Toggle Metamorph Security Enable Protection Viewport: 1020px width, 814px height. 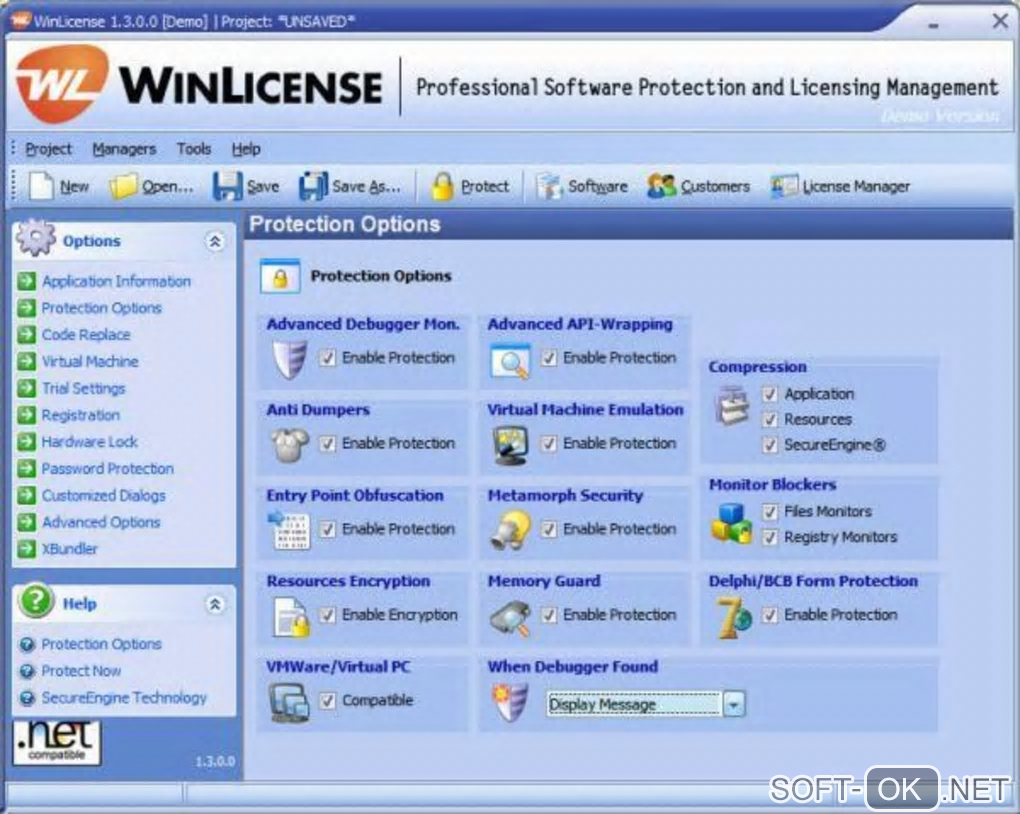(x=549, y=530)
